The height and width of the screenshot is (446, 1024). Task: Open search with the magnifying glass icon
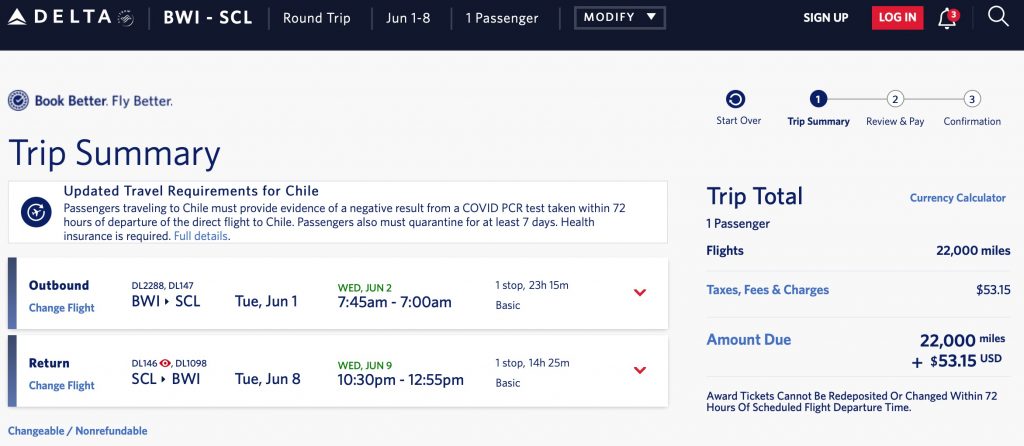997,17
